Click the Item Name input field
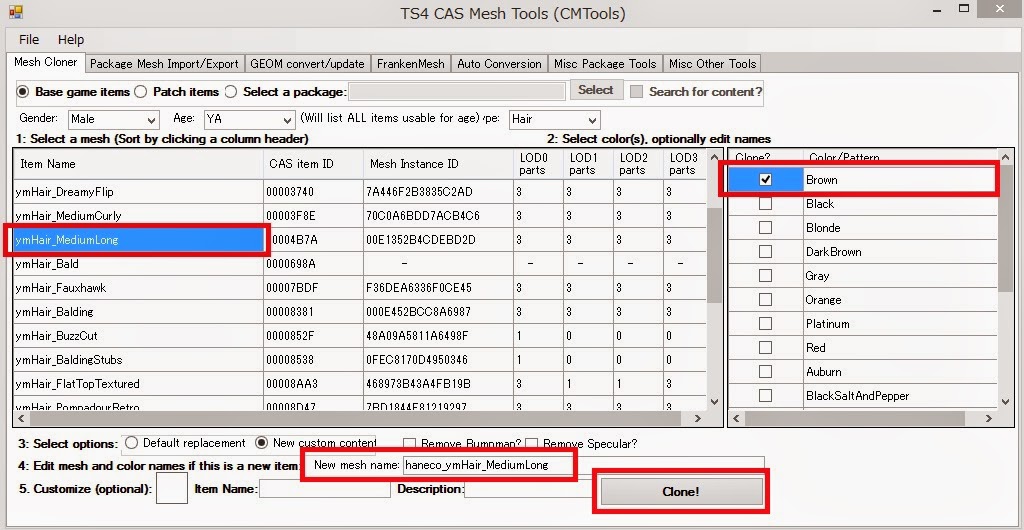This screenshot has width=1024, height=530. (325, 489)
